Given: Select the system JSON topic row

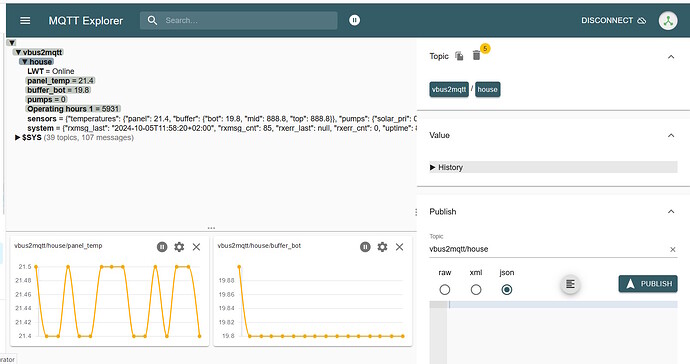Looking at the screenshot, I should coord(221,128).
